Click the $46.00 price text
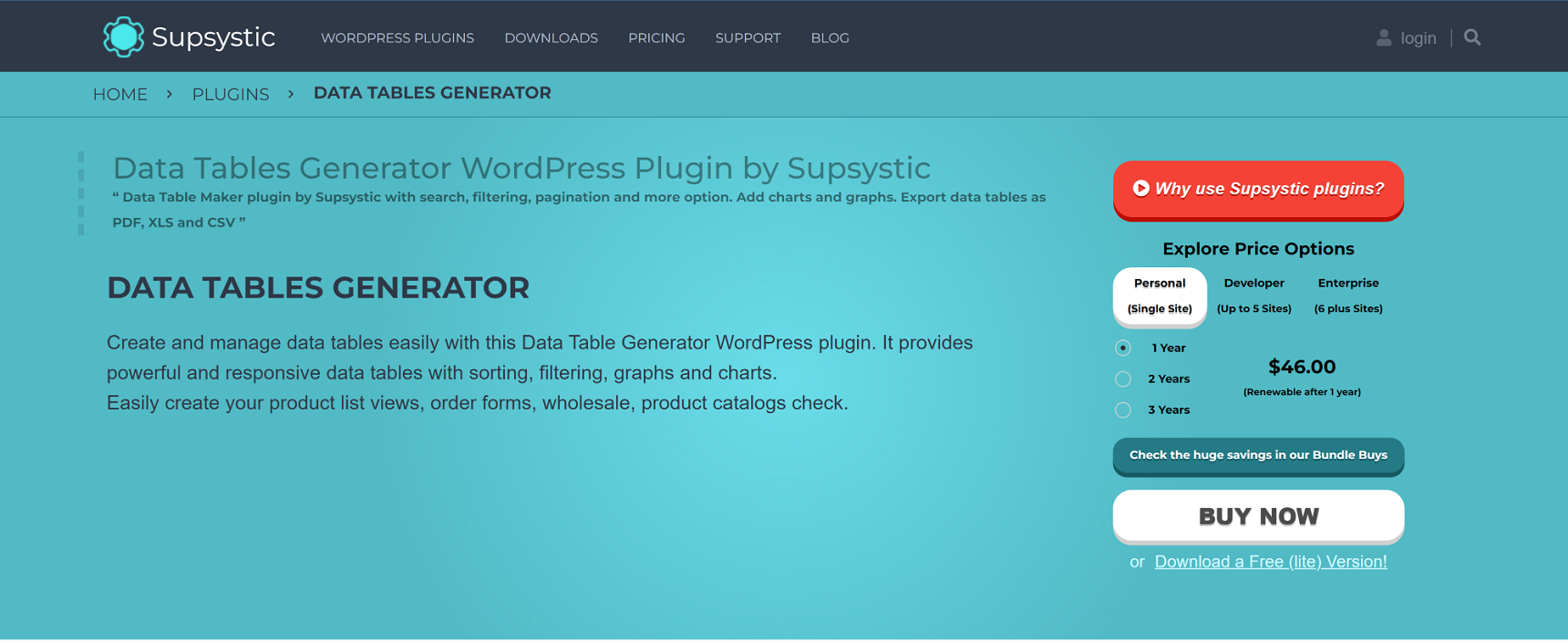The image size is (1568, 643). (1302, 367)
